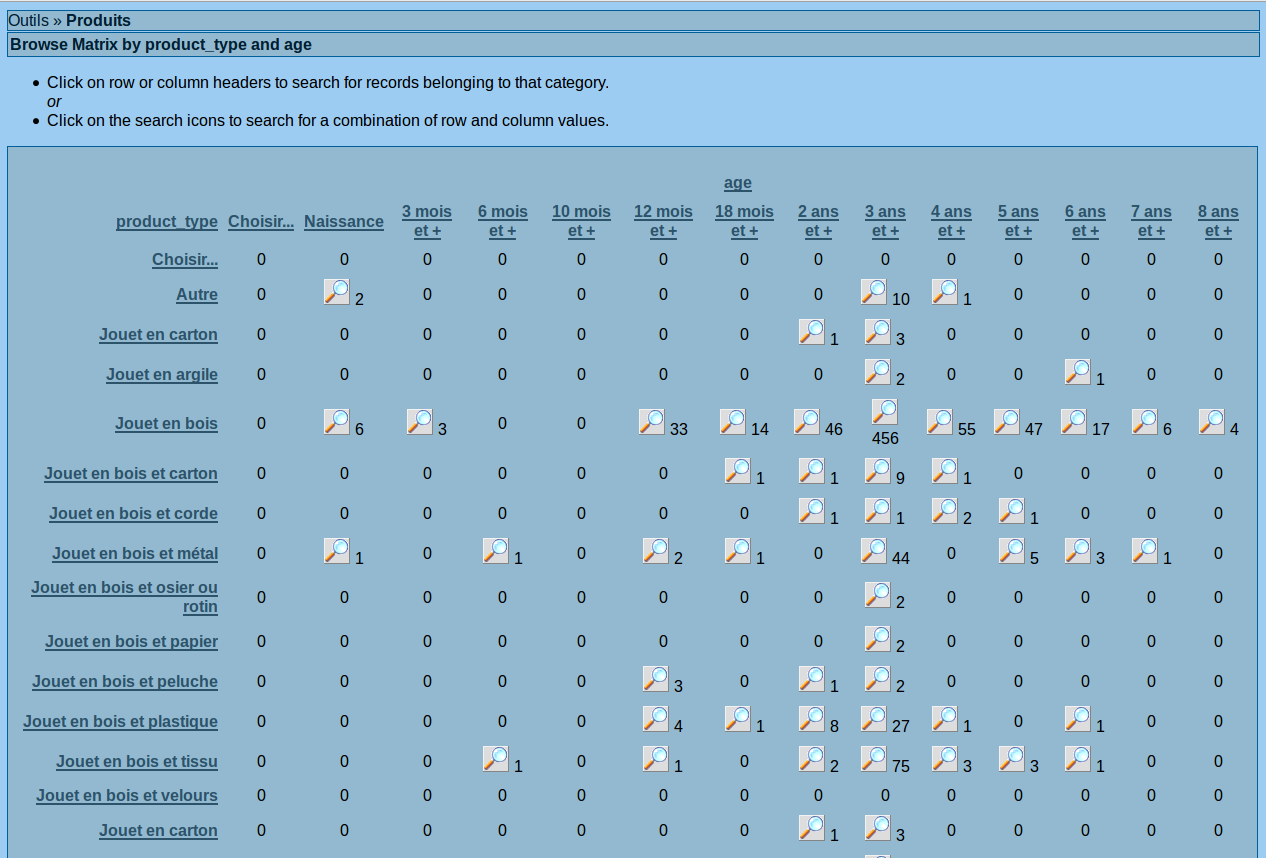This screenshot has width=1266, height=858.
Task: Search Jouet en bois et corde at 5 ans
Action: tap(1011, 511)
